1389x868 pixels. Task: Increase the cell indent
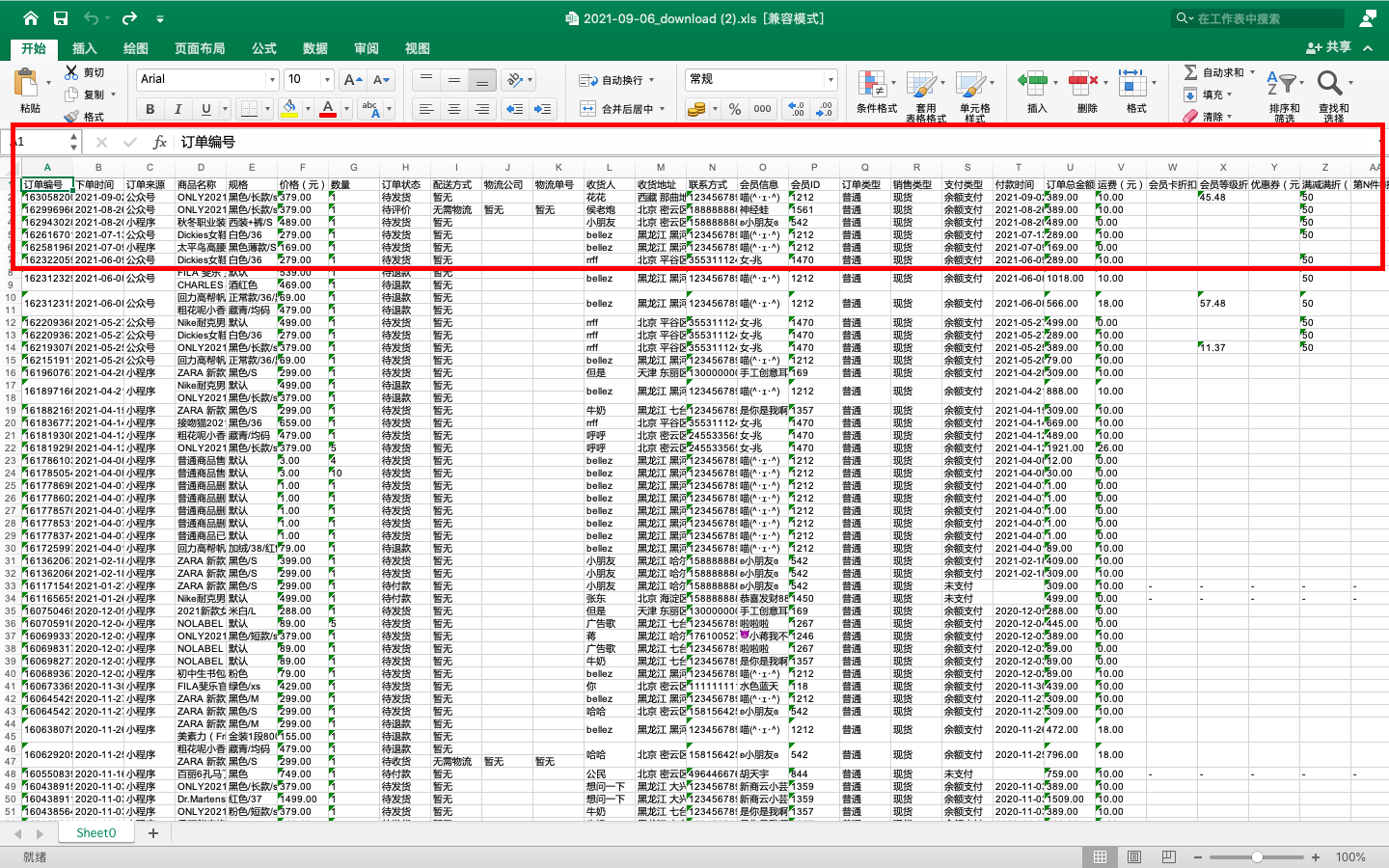point(543,109)
